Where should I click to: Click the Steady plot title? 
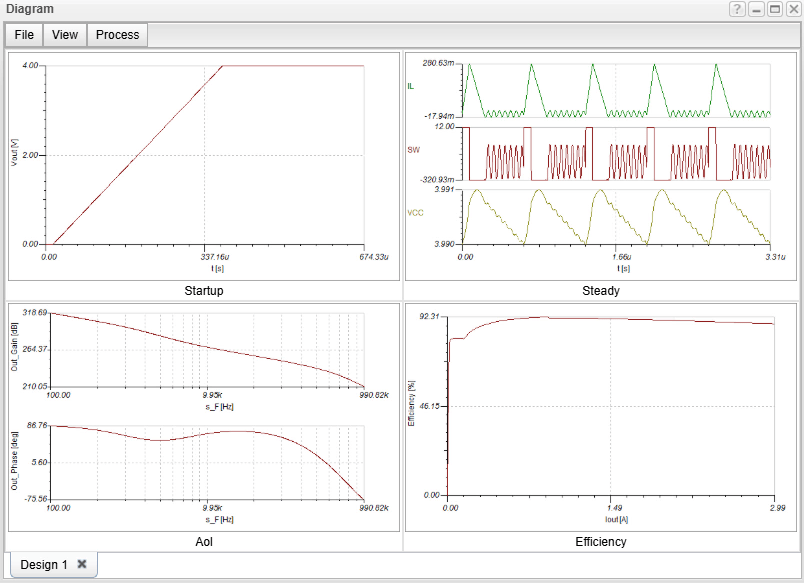[x=601, y=291]
